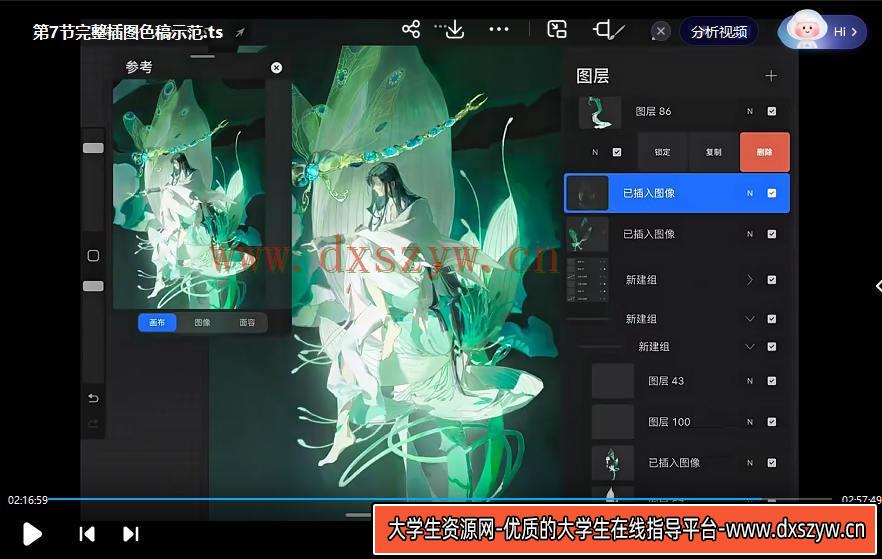Open blend mode N of 图层 86

click(x=750, y=111)
